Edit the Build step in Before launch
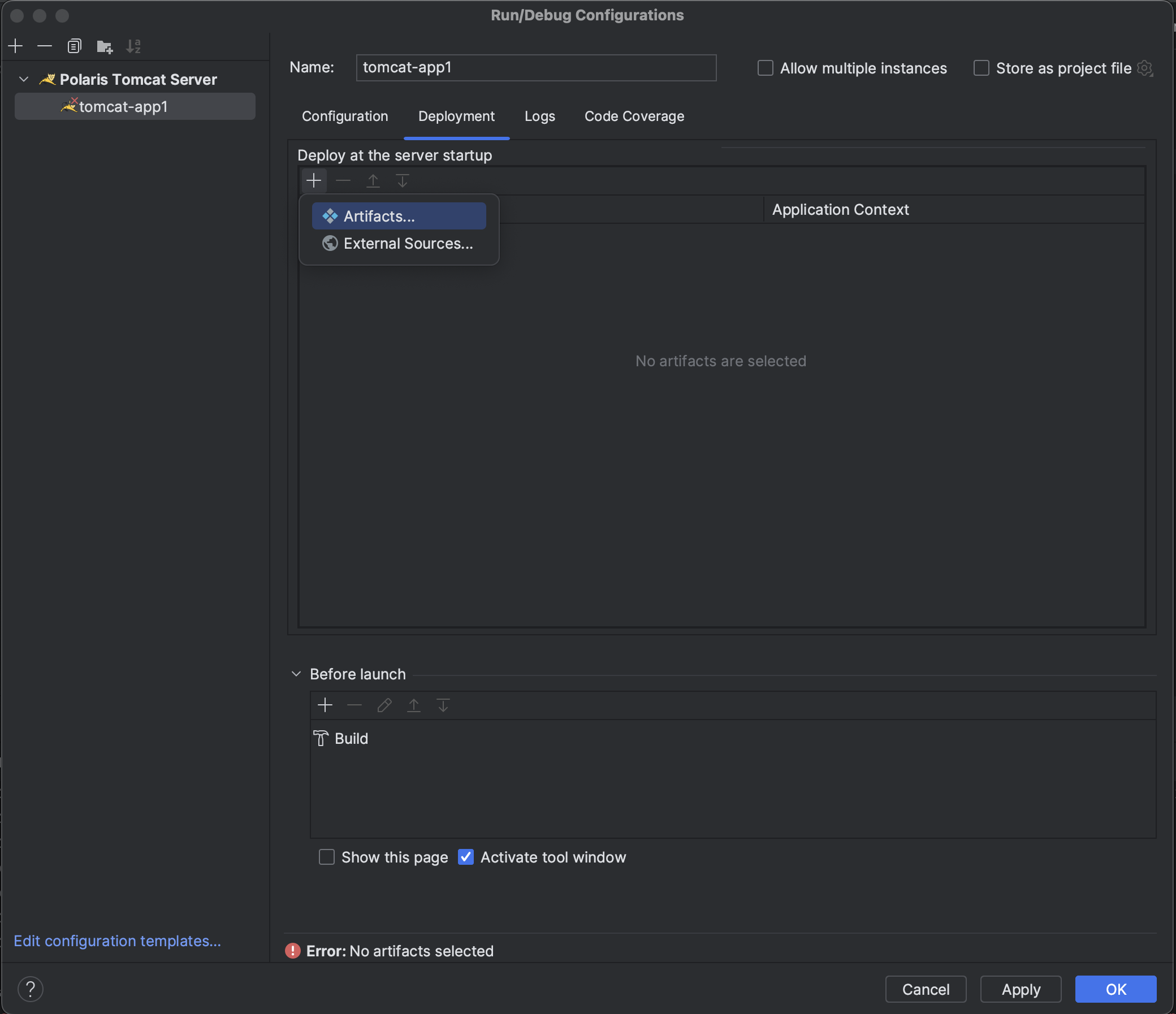 pos(384,705)
